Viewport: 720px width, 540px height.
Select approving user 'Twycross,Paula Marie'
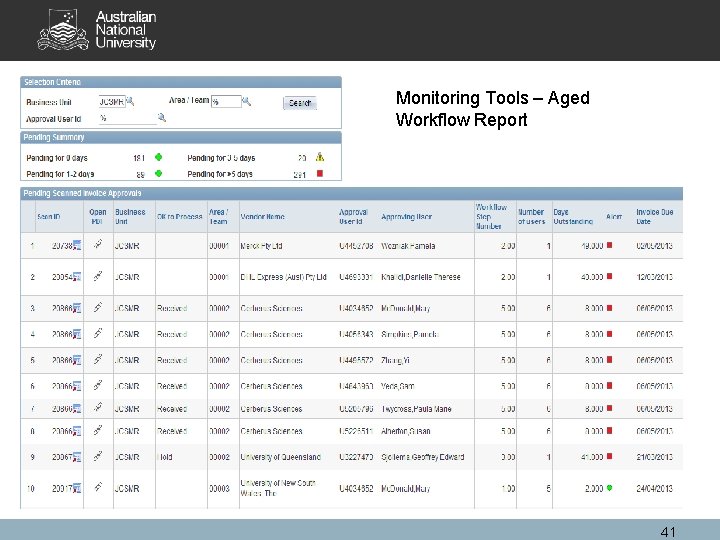pyautogui.click(x=416, y=408)
